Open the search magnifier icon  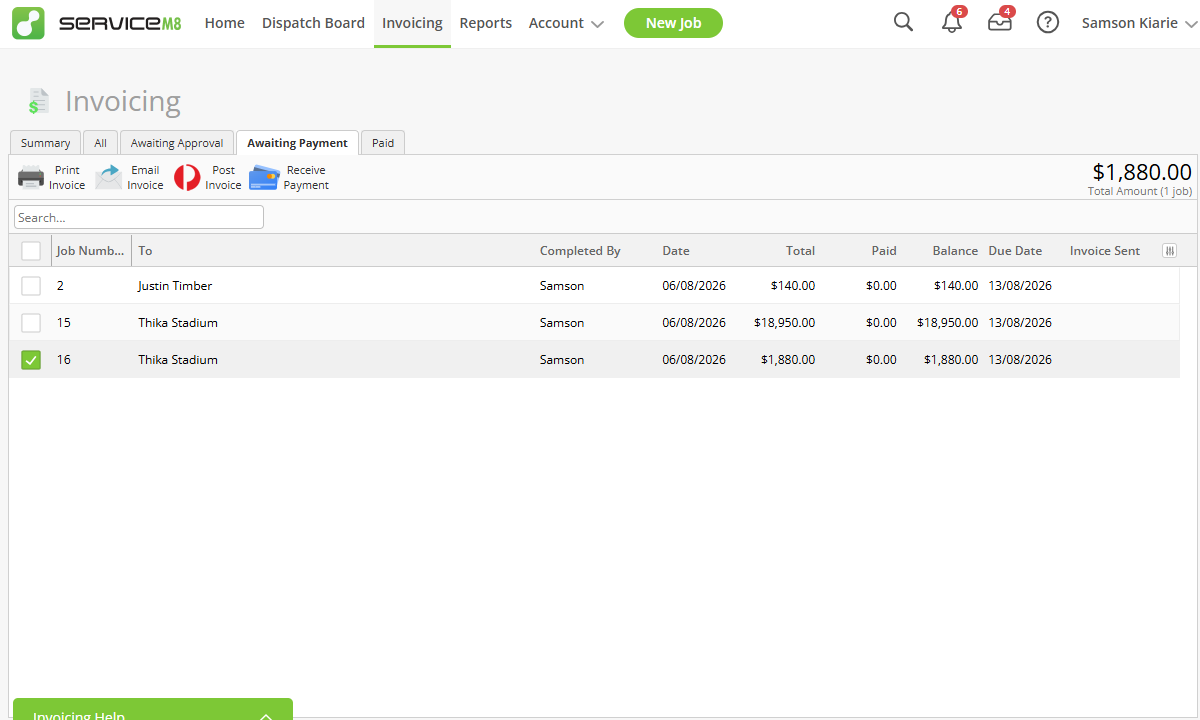tap(903, 22)
